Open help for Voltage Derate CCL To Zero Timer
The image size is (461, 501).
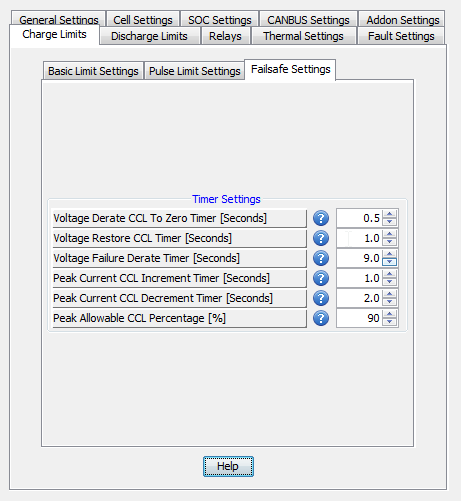click(321, 218)
